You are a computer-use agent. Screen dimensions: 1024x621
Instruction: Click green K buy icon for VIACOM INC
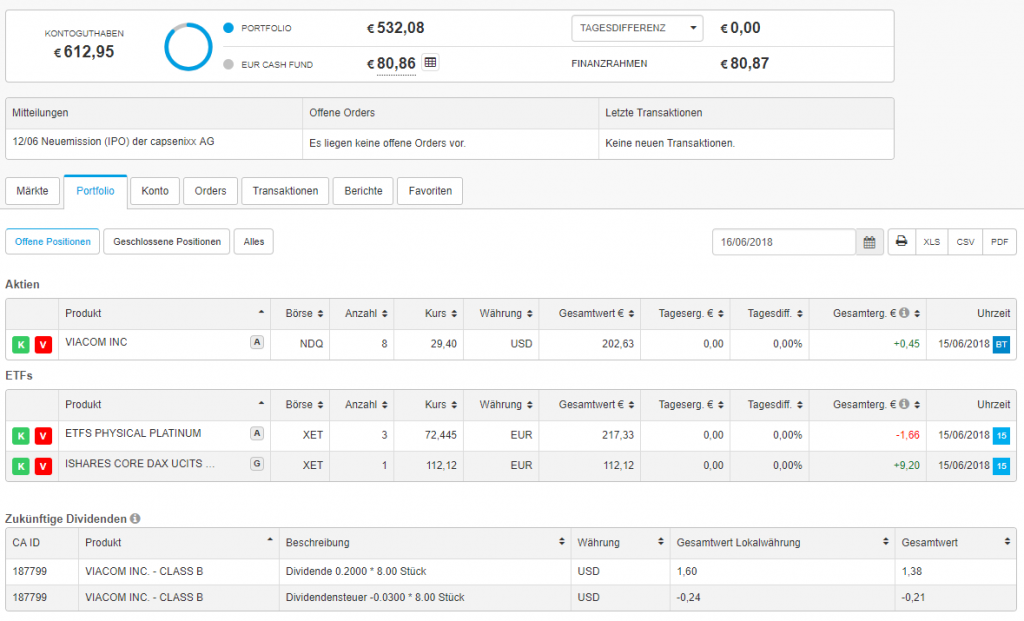point(20,345)
